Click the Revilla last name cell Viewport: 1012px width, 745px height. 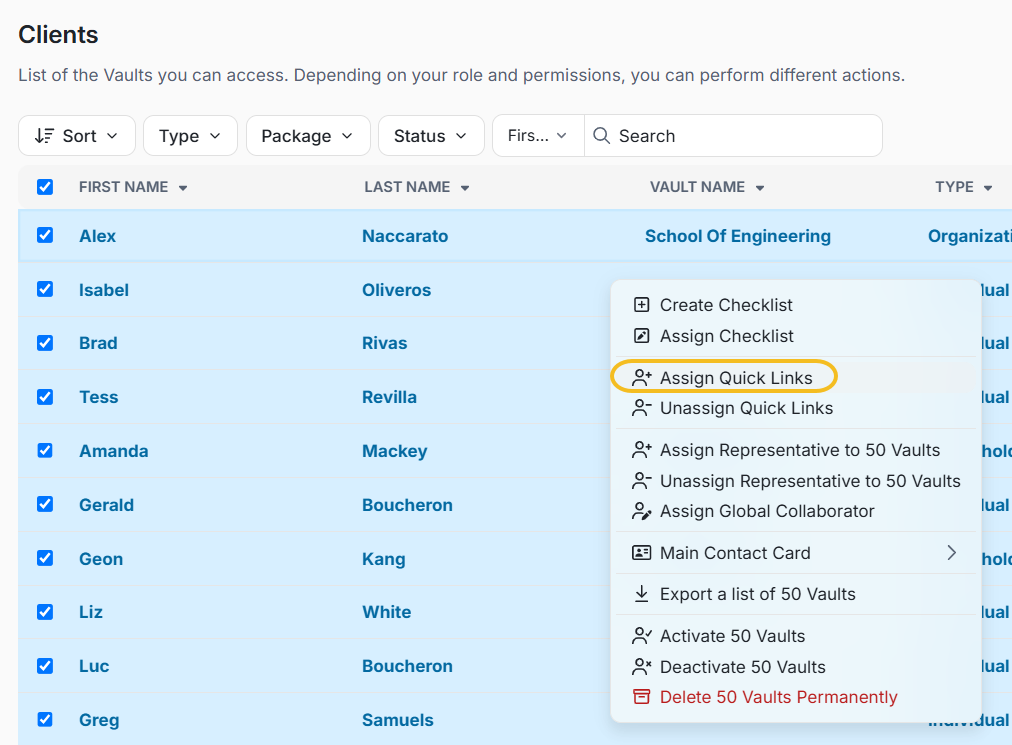pos(389,397)
